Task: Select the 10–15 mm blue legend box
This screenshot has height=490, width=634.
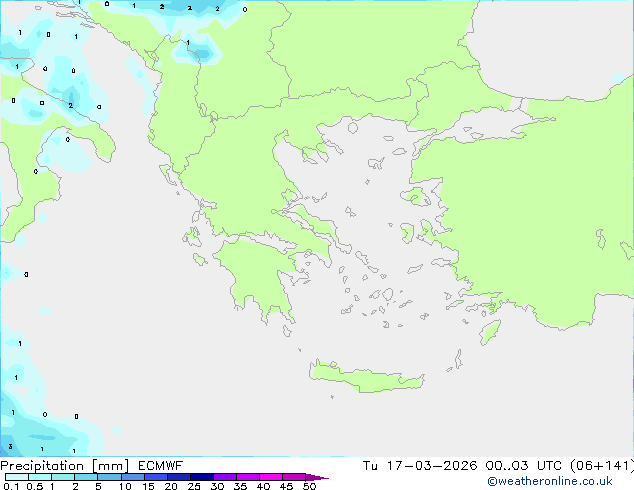Action: 132,477
